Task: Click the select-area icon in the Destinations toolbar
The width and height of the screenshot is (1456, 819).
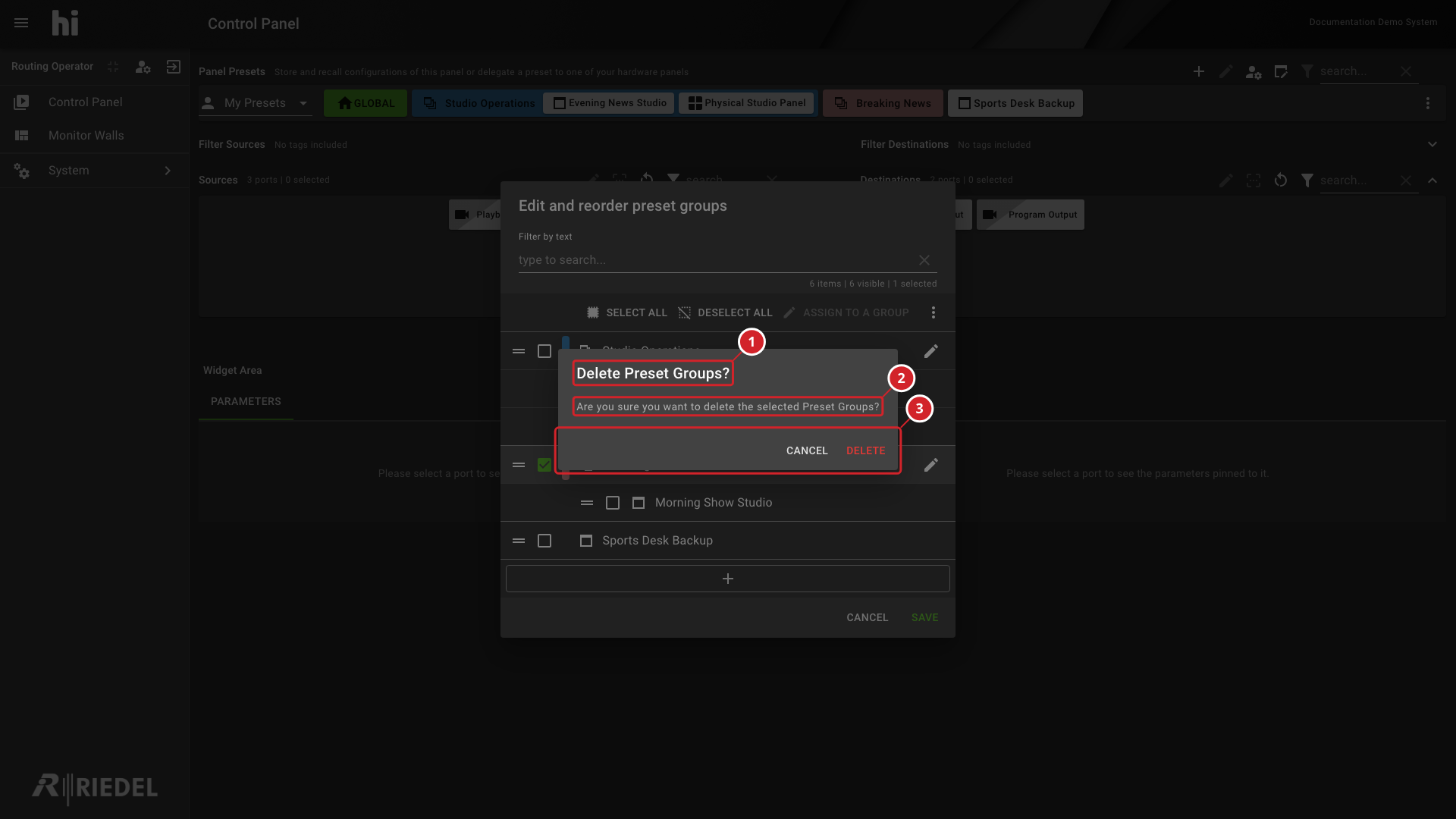Action: [1254, 180]
